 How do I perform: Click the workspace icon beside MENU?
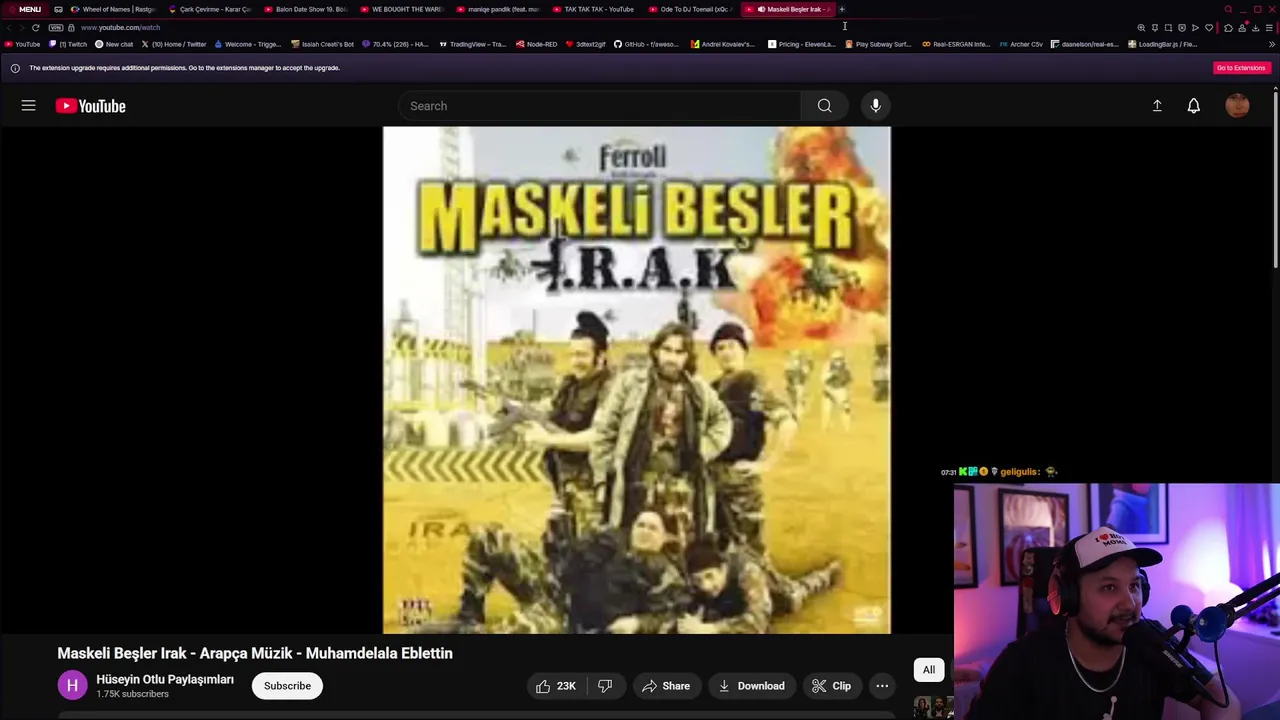tap(58, 9)
